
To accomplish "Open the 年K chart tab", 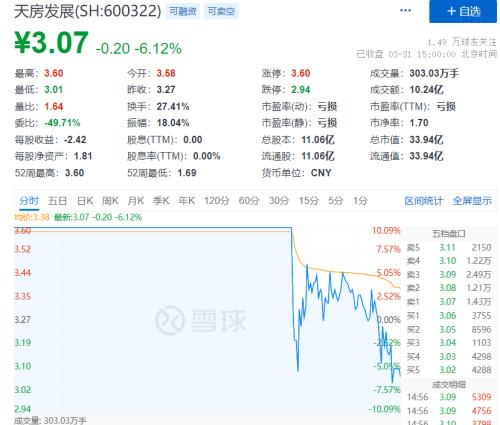I will tap(186, 201).
